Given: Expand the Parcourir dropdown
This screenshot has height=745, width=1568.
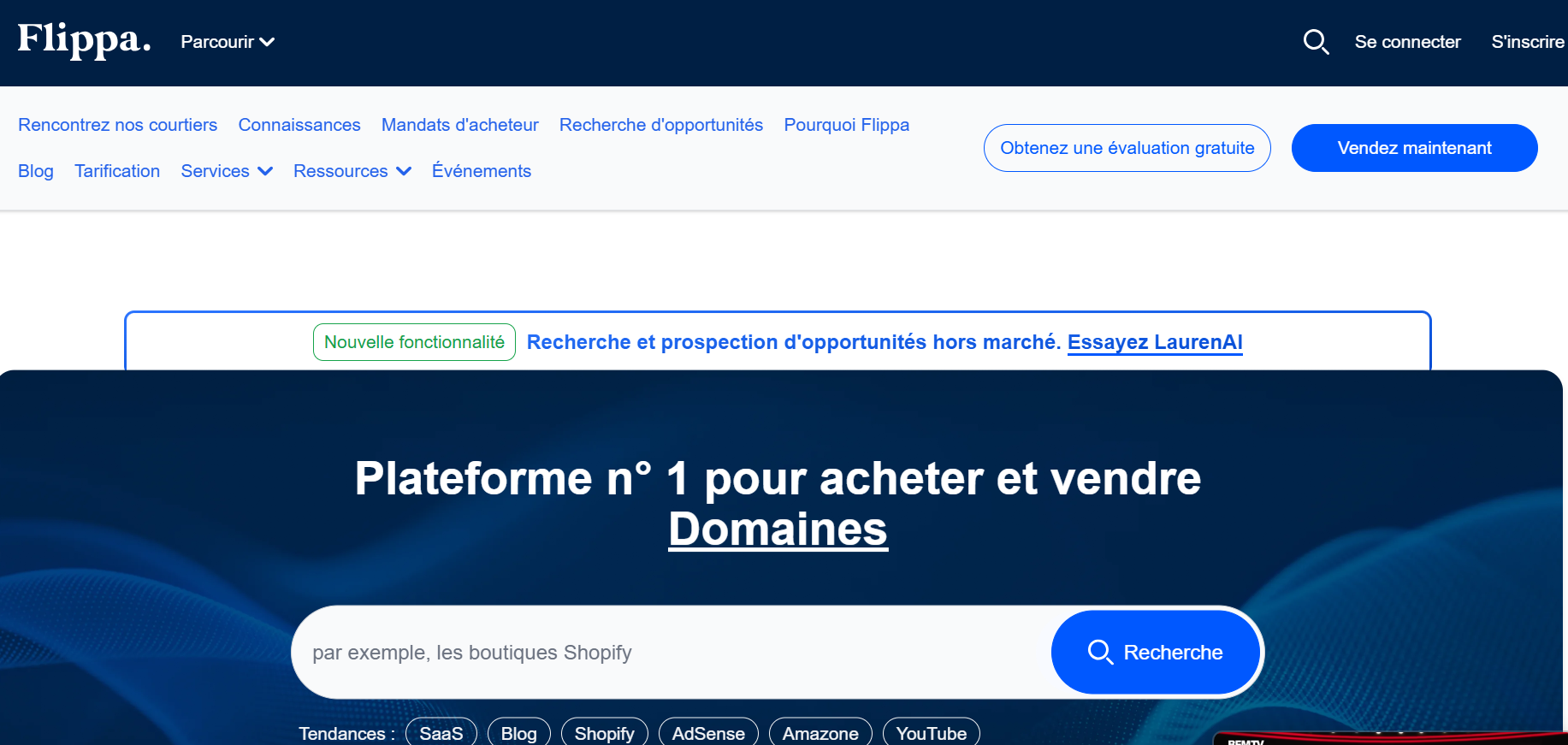Looking at the screenshot, I should 228,42.
